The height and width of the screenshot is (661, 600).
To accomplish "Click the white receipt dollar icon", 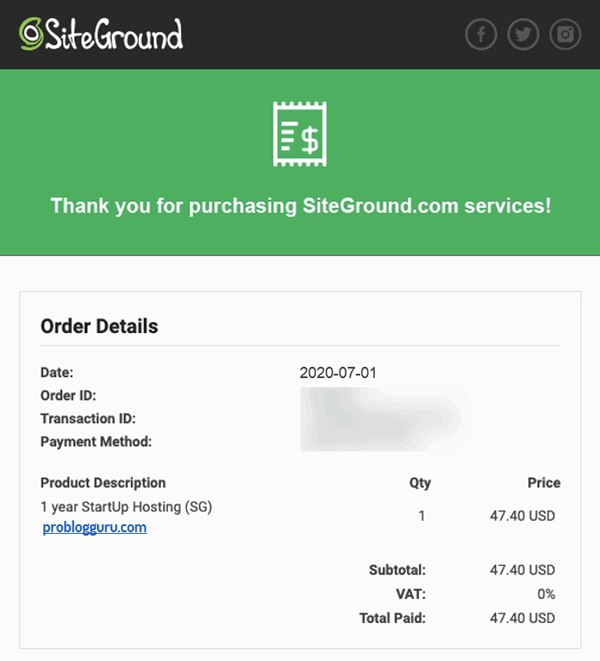I will (x=300, y=134).
